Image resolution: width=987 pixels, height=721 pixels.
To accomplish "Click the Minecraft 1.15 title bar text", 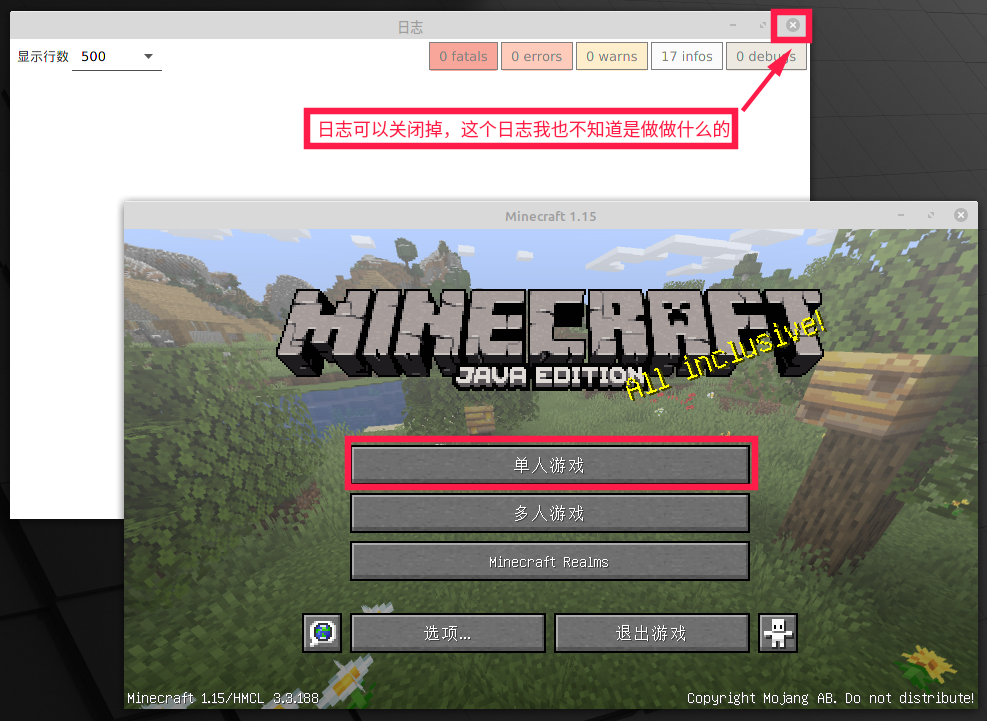I will click(551, 217).
